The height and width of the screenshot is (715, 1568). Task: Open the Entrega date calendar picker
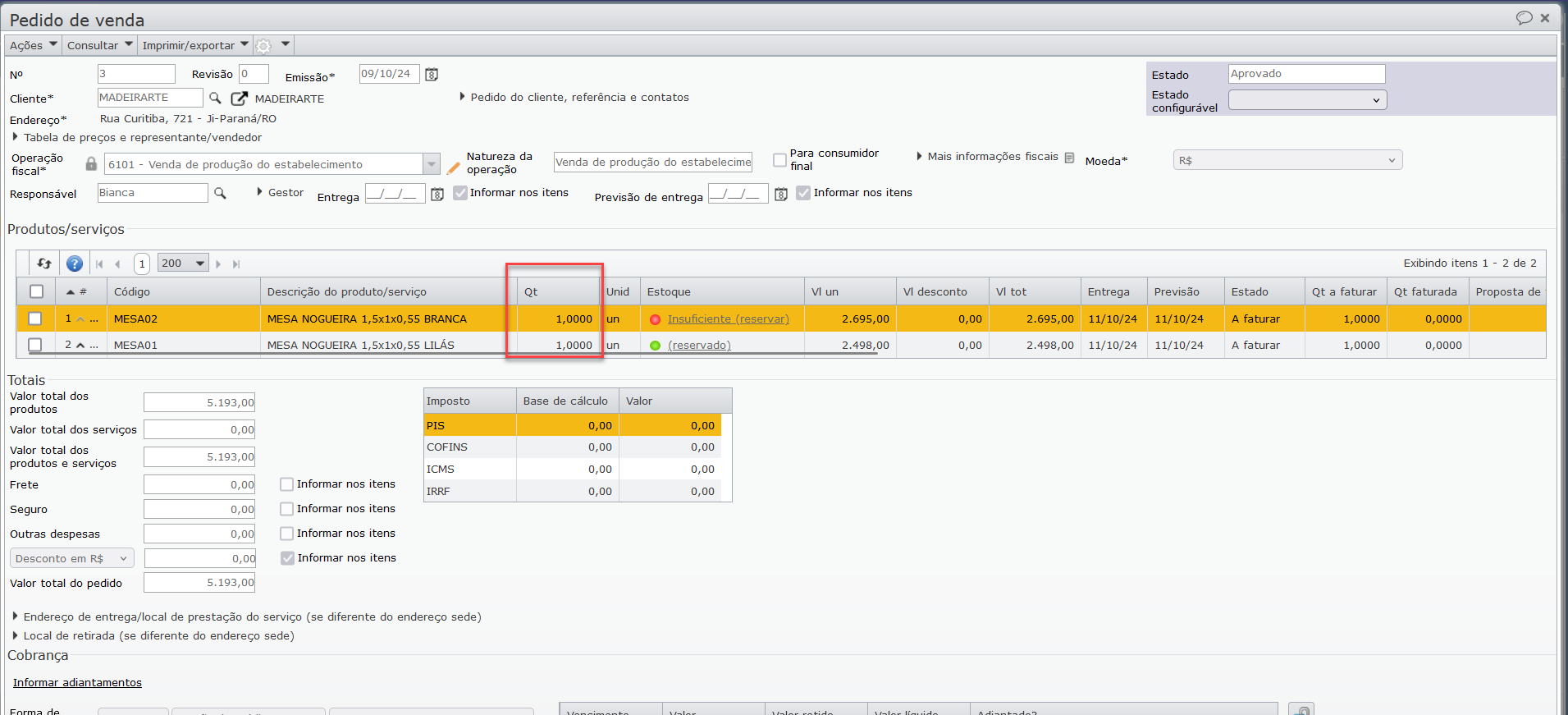point(437,195)
